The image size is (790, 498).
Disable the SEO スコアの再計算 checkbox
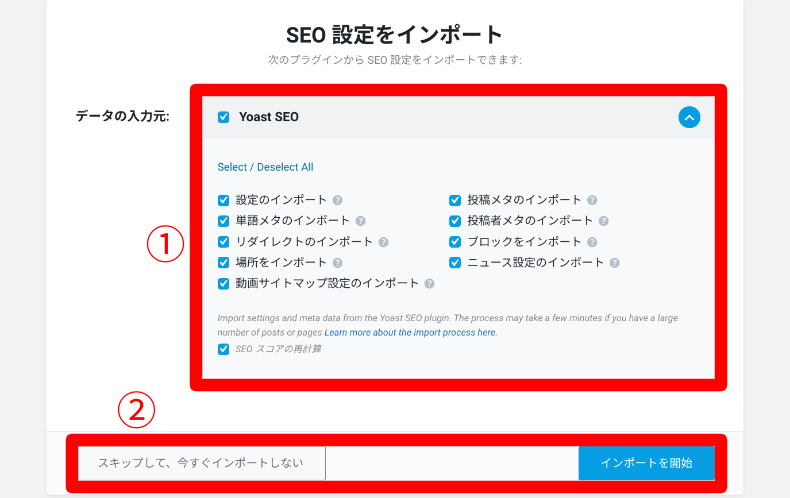coord(224,349)
